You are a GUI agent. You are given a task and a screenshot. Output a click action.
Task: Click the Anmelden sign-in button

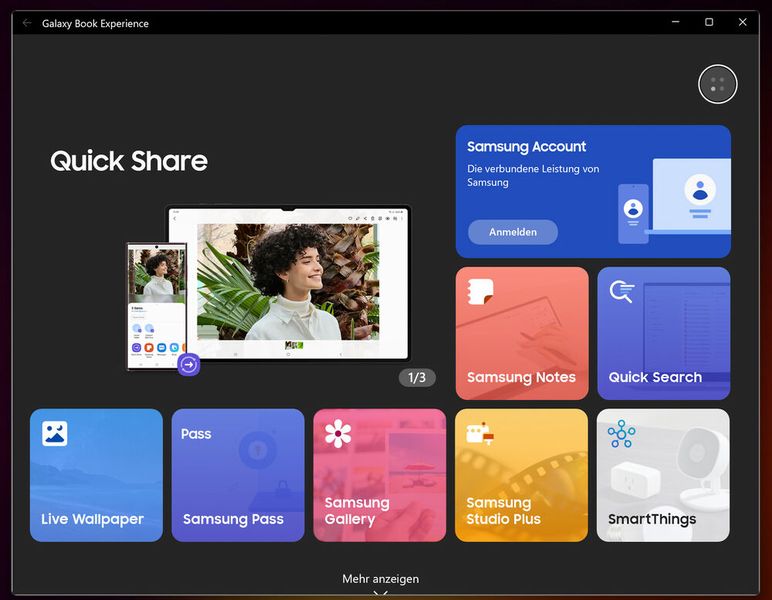coord(513,232)
